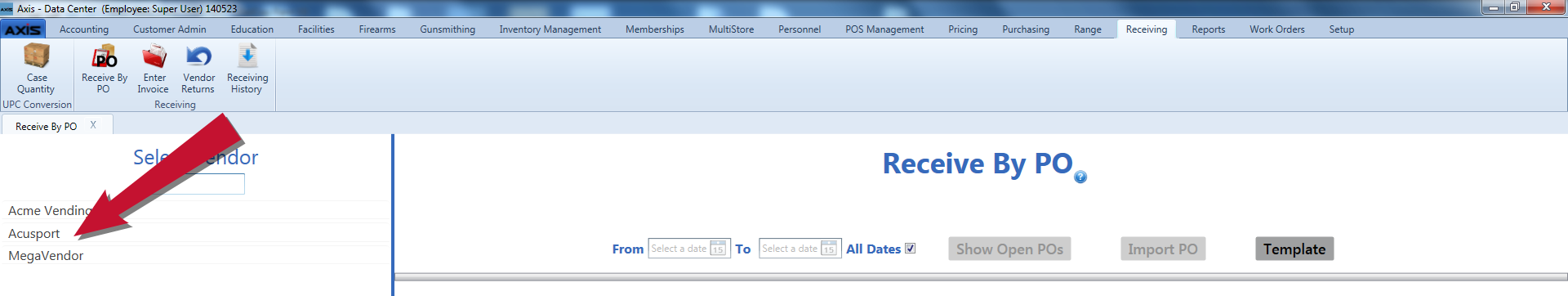This screenshot has height=296, width=1568.
Task: Open the From date calendar picker
Action: coord(718,249)
